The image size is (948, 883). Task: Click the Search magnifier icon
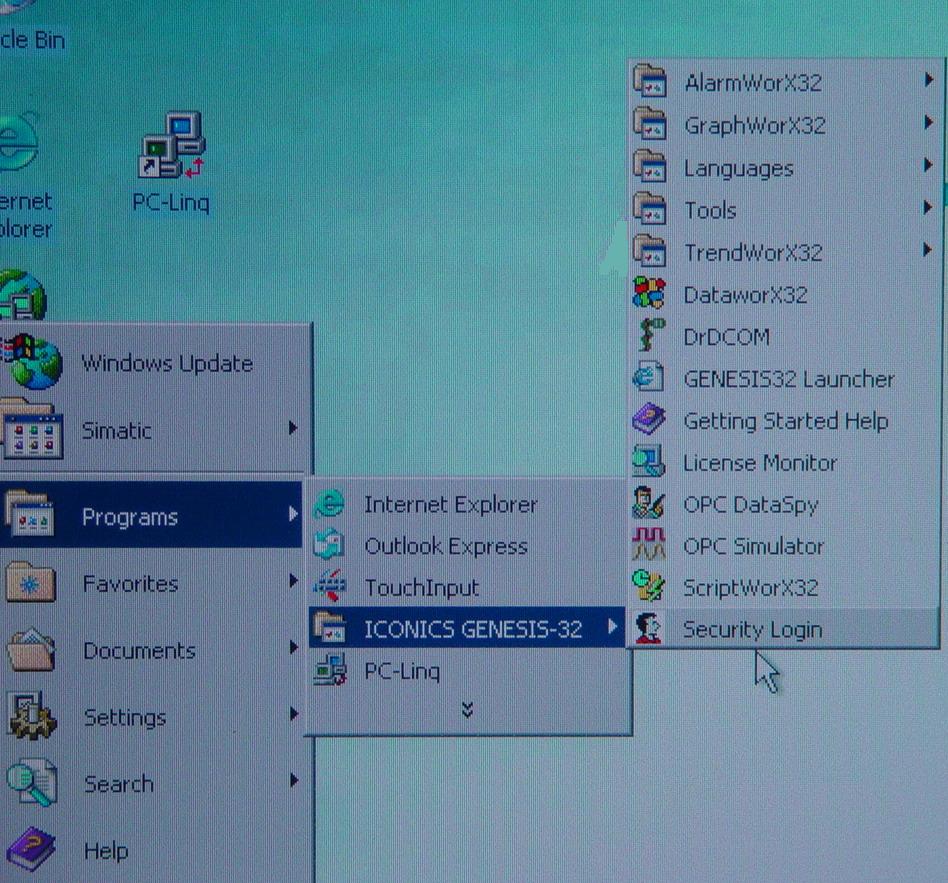32,782
